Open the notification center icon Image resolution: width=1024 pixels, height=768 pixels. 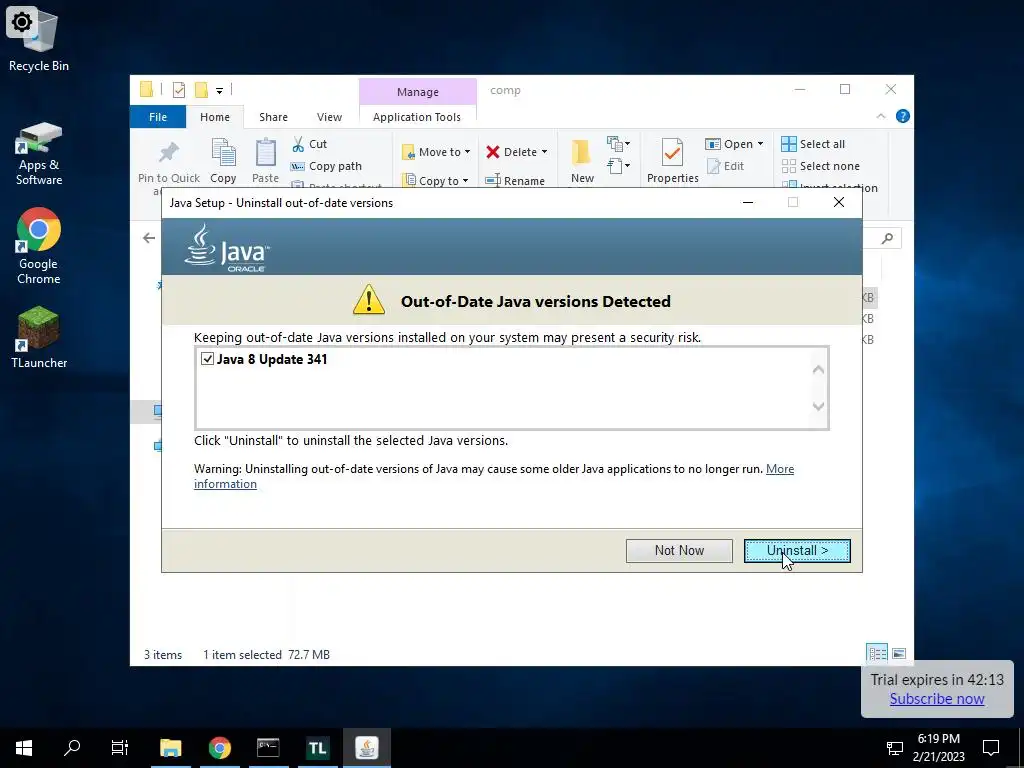(x=991, y=748)
